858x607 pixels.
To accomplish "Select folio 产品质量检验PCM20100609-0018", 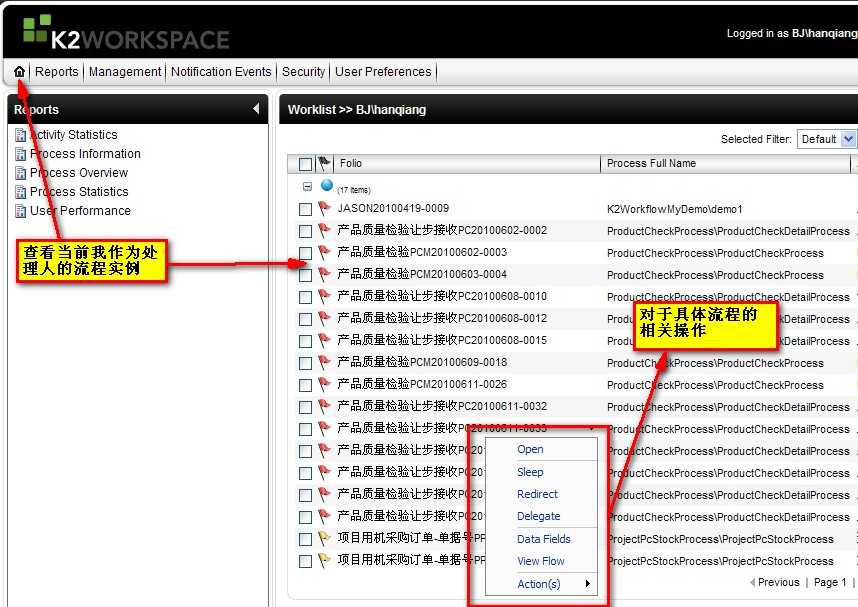I will point(422,362).
